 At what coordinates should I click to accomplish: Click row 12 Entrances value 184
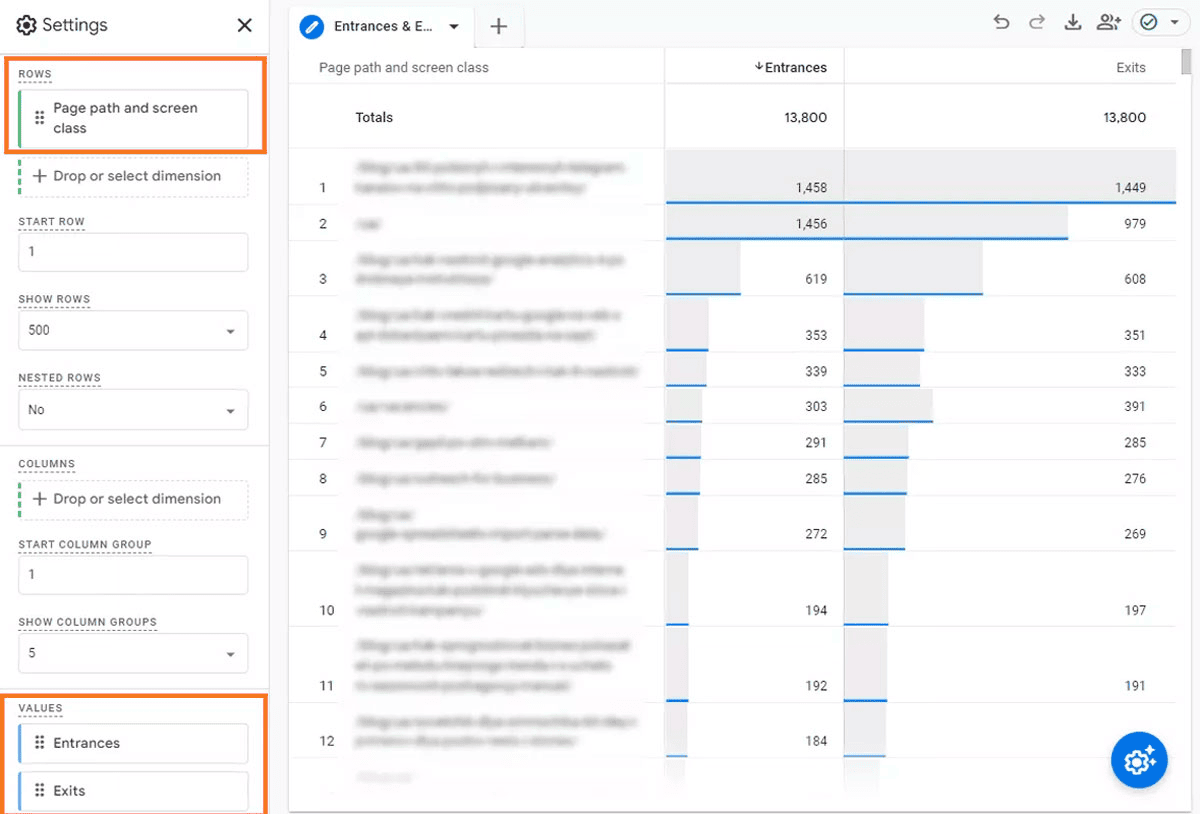coord(816,741)
